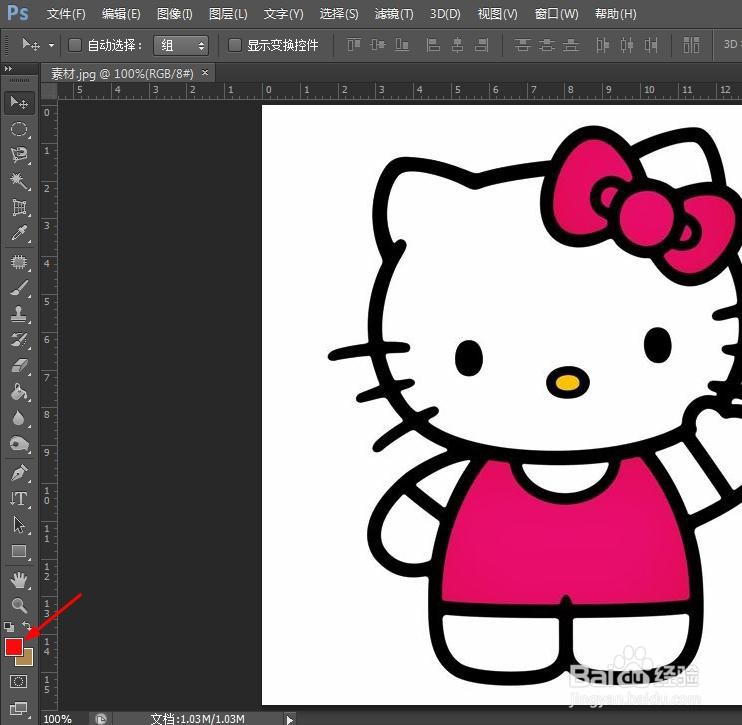Distribute right edges of layers
This screenshot has width=742, height=725.
coord(651,45)
